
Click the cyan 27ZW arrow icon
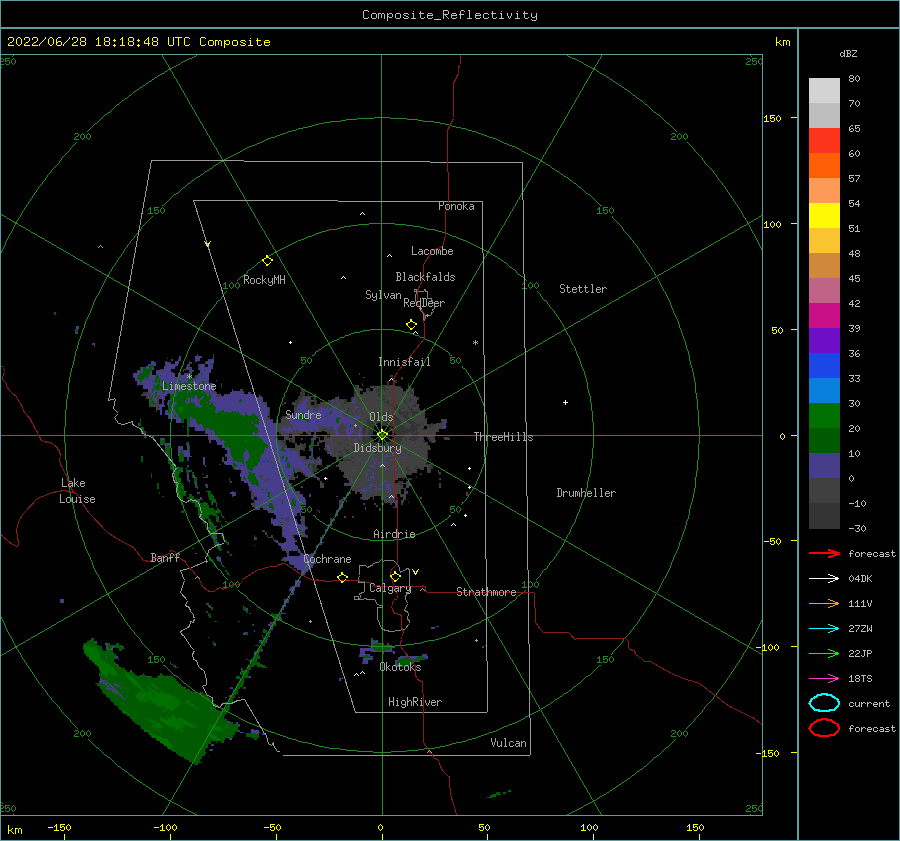[824, 629]
